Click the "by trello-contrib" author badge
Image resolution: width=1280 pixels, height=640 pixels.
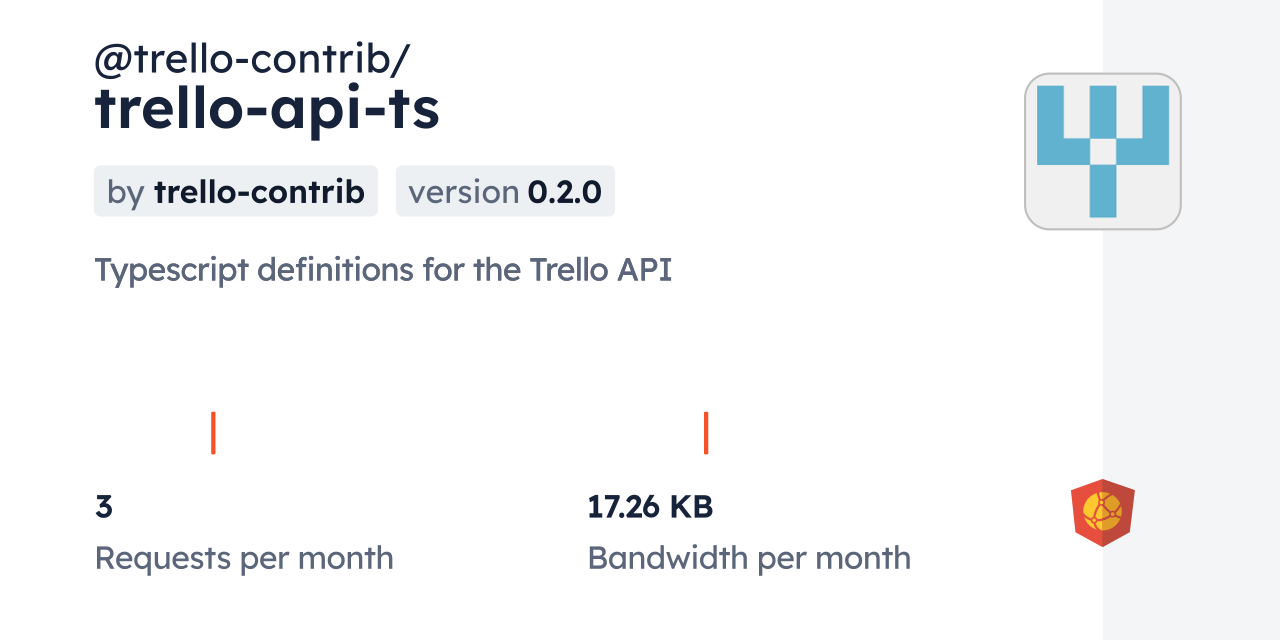click(235, 191)
